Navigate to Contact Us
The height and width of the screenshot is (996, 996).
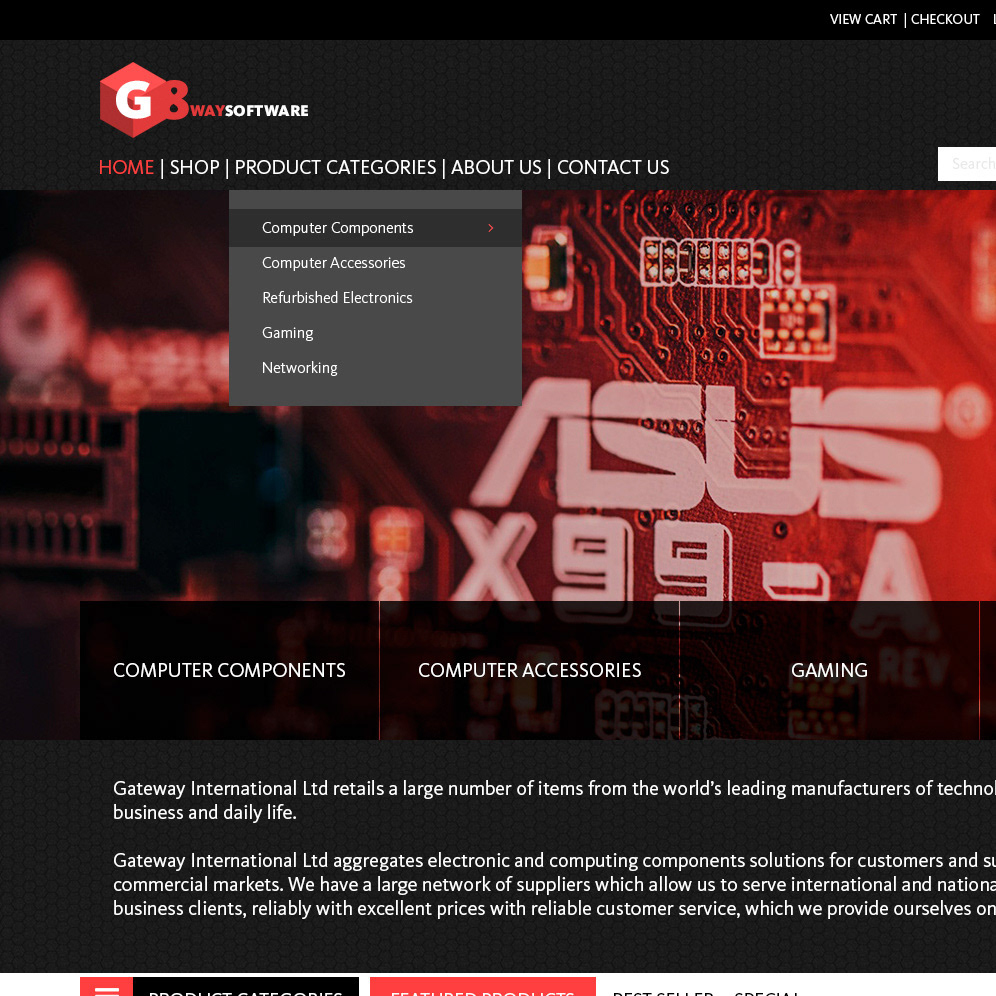613,167
